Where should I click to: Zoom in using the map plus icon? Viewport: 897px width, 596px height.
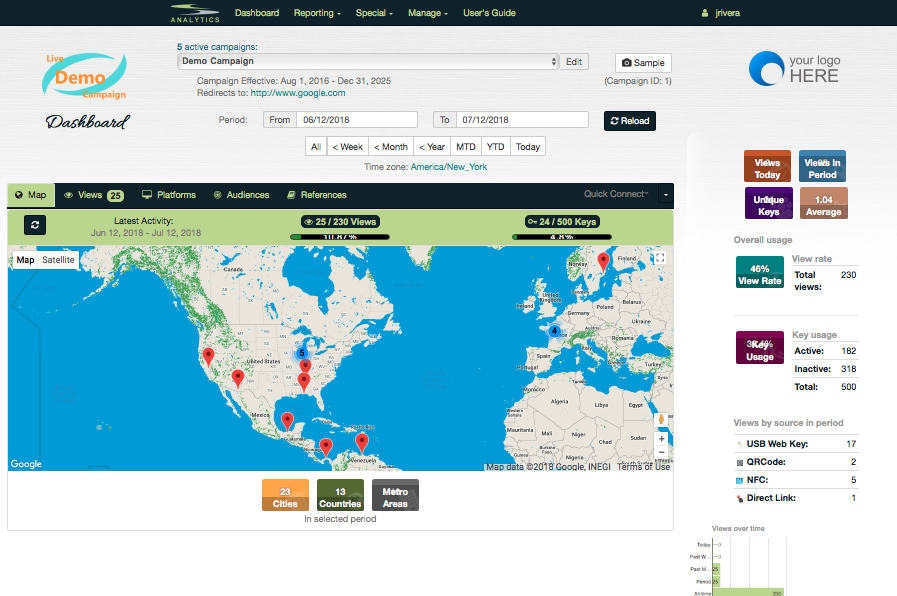(661, 438)
